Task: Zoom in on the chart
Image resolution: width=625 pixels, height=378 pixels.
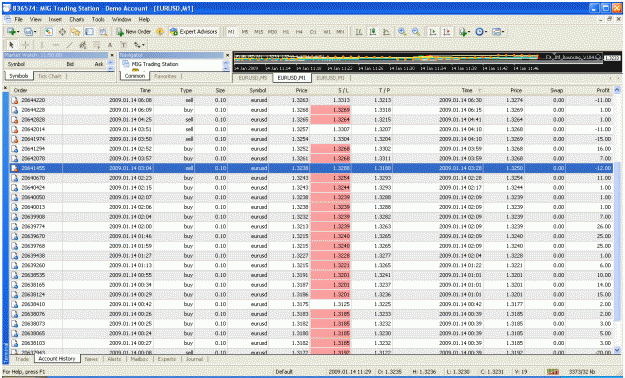Action: pyautogui.click(x=402, y=32)
